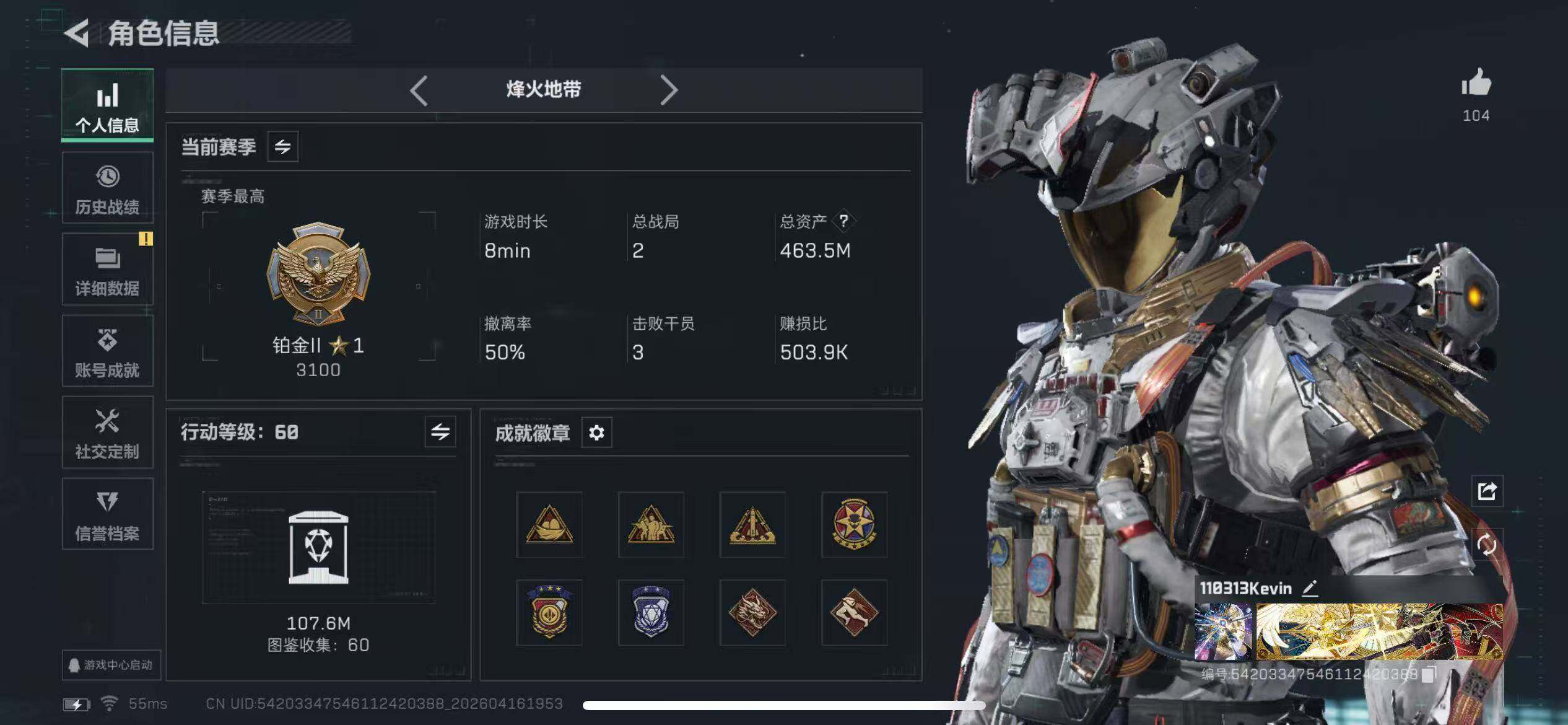The image size is (1568, 725).
Task: Switch to previous mode with left chevron
Action: 419,90
